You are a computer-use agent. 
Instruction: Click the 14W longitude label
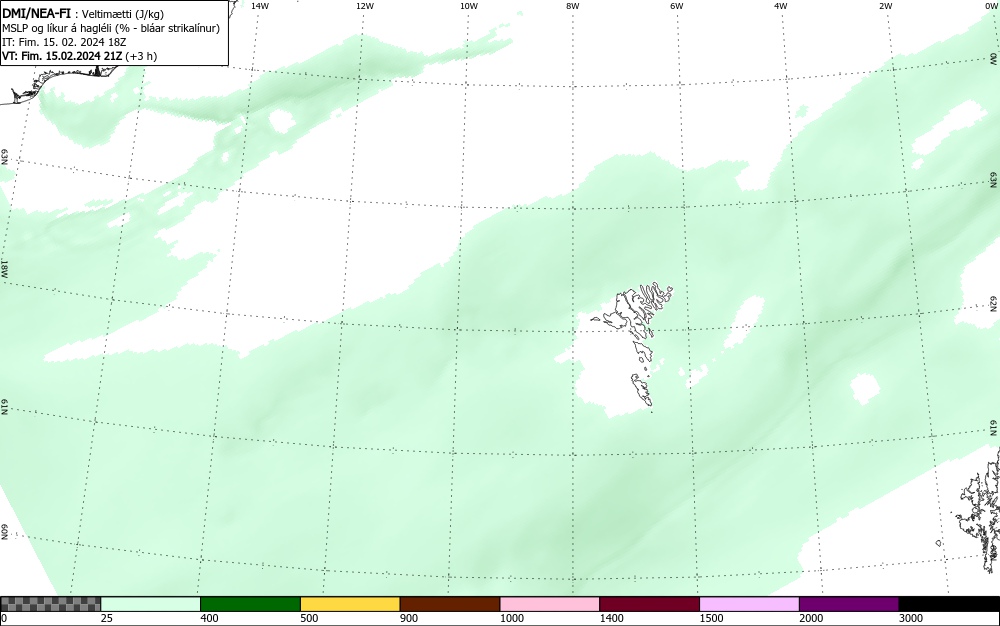[x=260, y=6]
